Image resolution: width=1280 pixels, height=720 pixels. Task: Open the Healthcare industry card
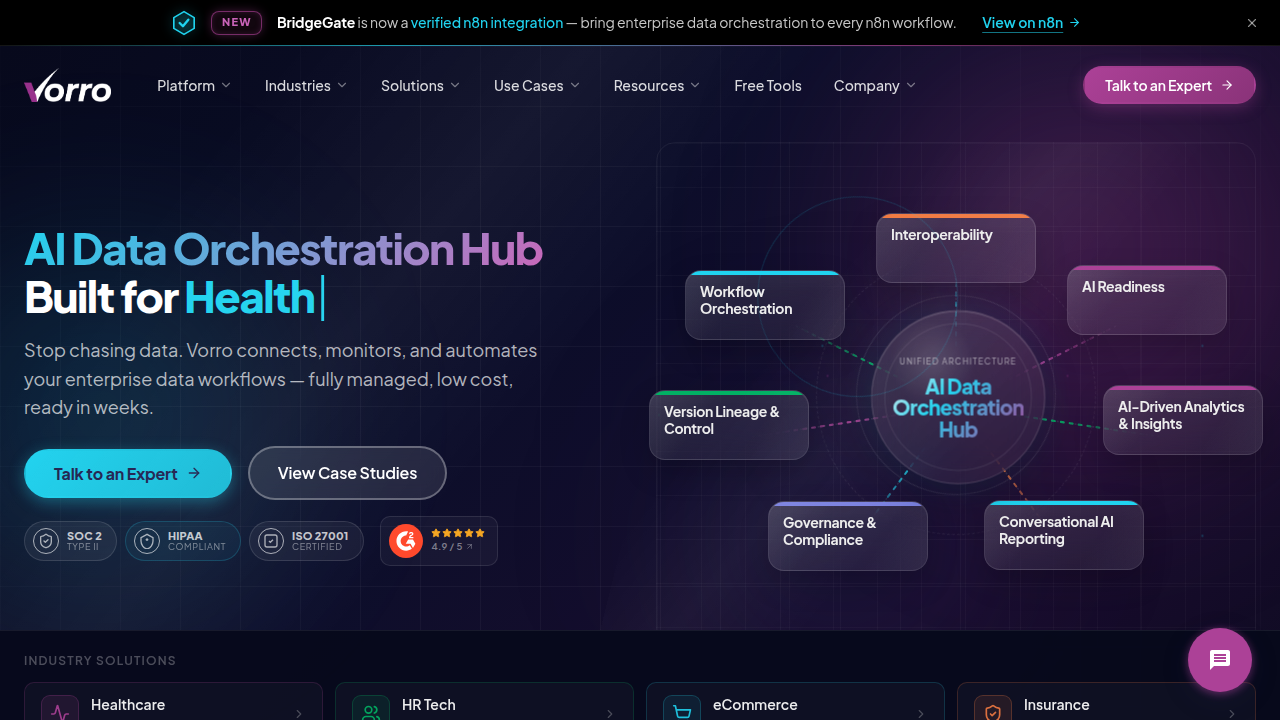click(173, 701)
